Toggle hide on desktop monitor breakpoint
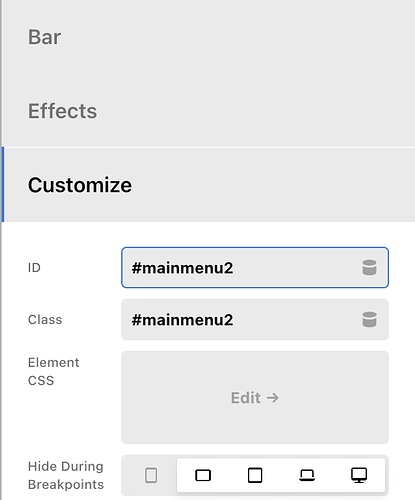Image resolution: width=415 pixels, height=500 pixels. 359,475
